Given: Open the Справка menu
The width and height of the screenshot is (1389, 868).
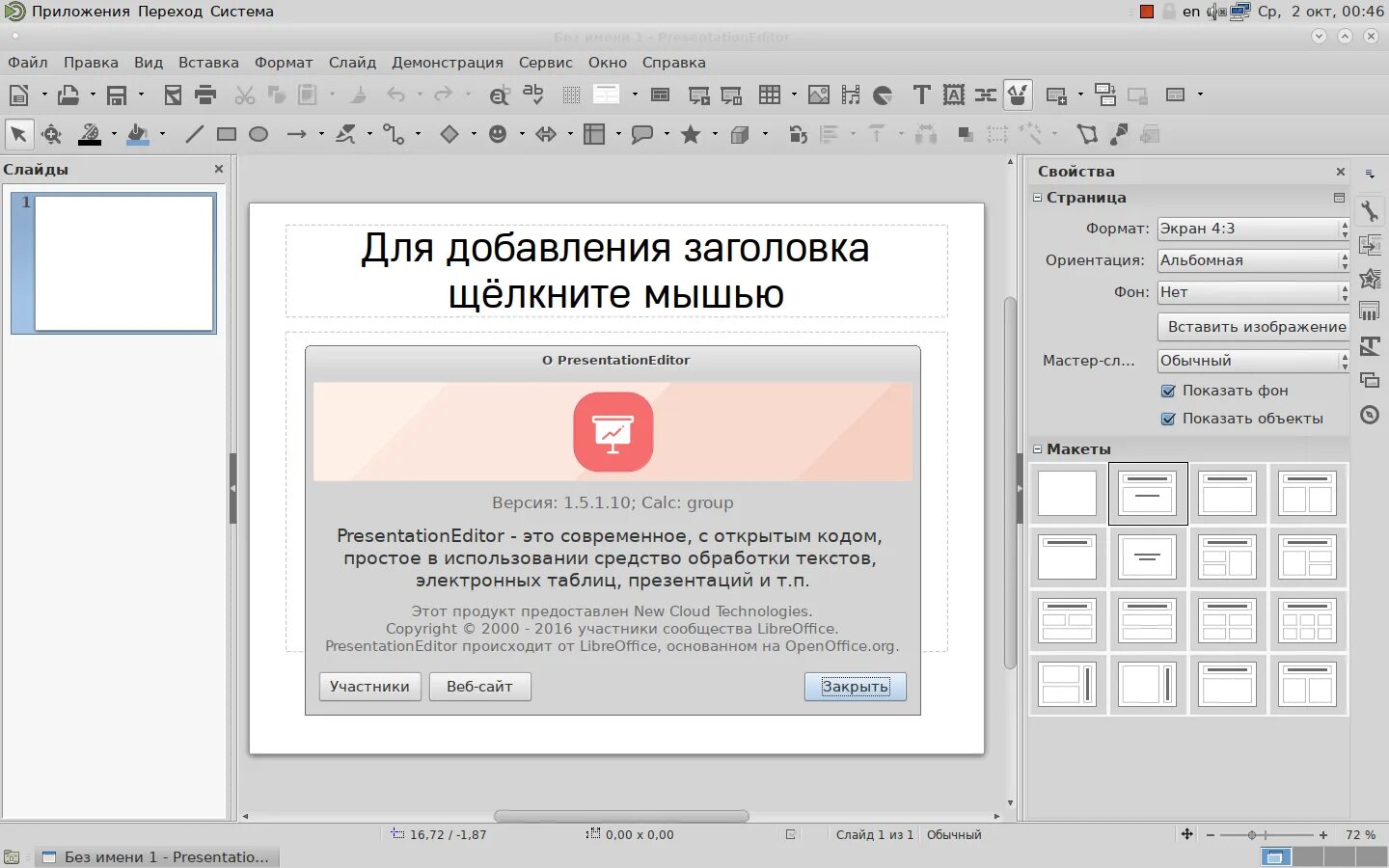Looking at the screenshot, I should (674, 63).
